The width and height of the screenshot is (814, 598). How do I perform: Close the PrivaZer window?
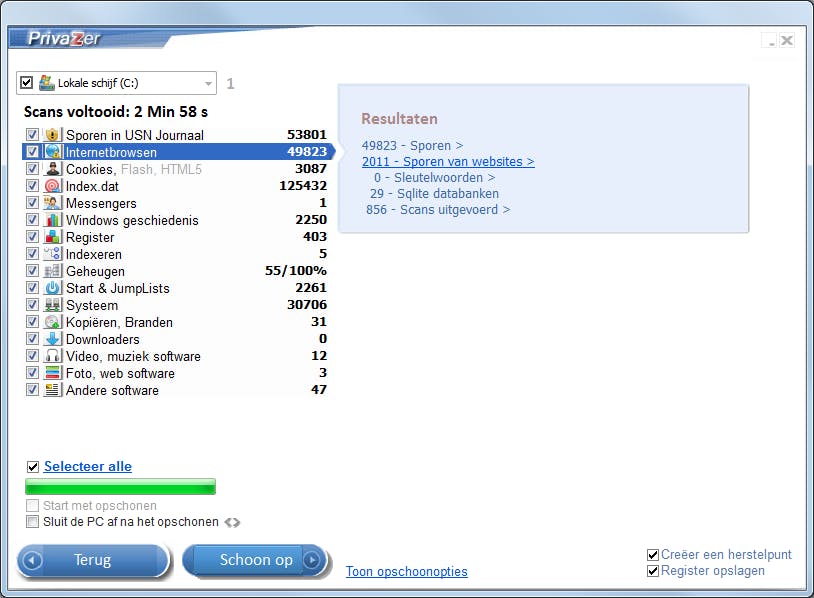[x=787, y=40]
